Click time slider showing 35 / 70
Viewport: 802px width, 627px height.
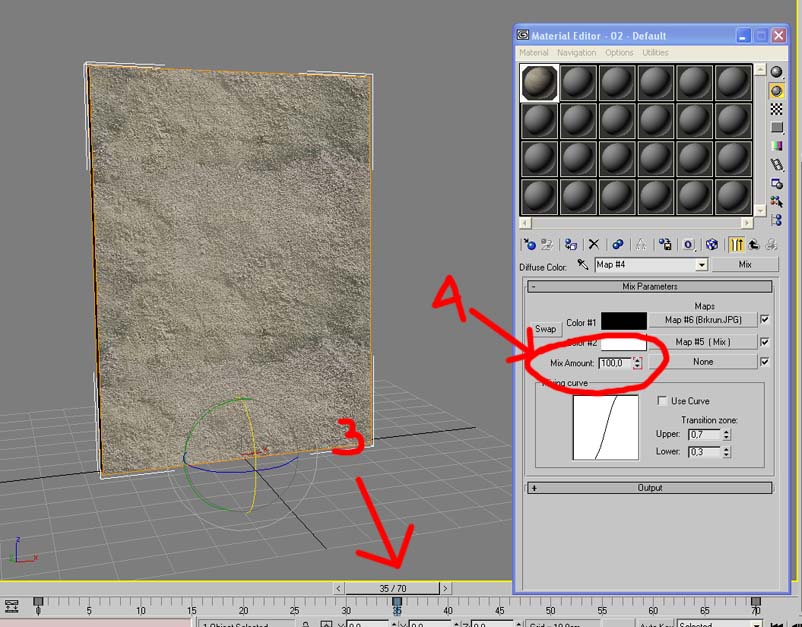(392, 588)
